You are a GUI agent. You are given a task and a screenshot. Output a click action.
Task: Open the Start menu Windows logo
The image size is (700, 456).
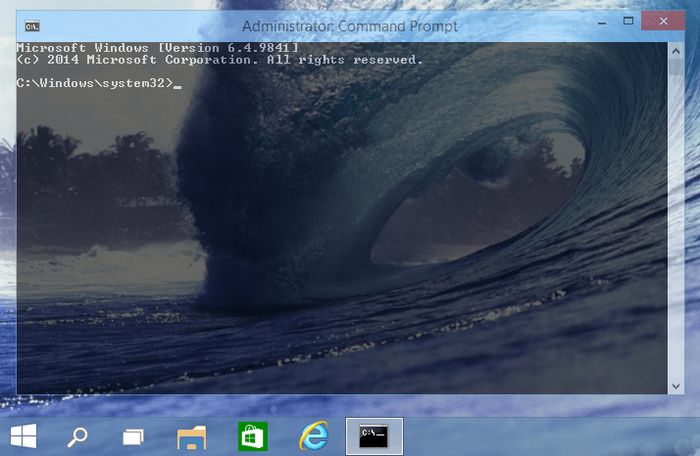coord(24,436)
